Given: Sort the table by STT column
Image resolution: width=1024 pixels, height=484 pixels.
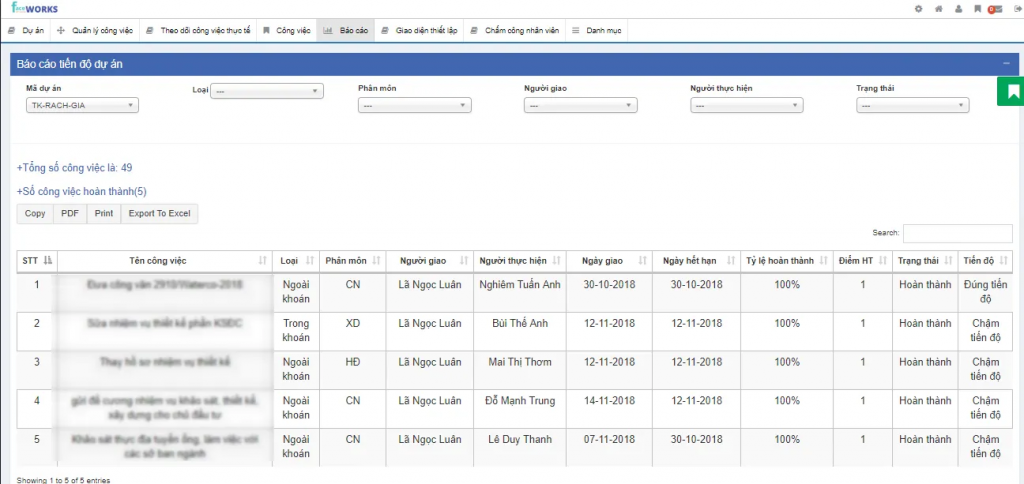Looking at the screenshot, I should (47, 261).
